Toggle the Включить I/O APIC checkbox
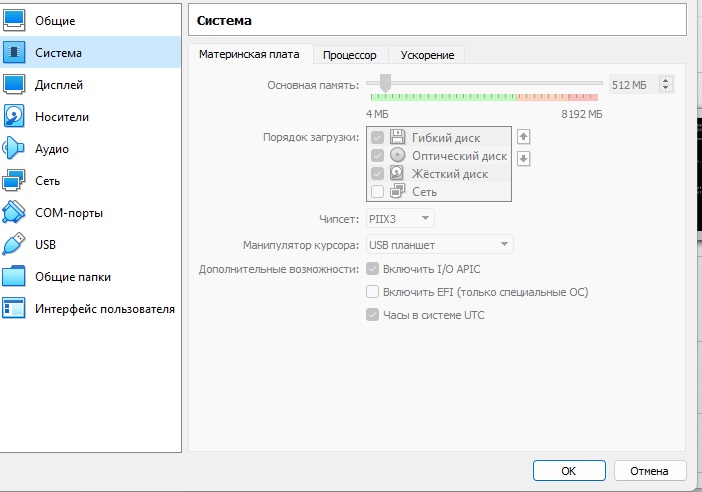 (x=373, y=269)
